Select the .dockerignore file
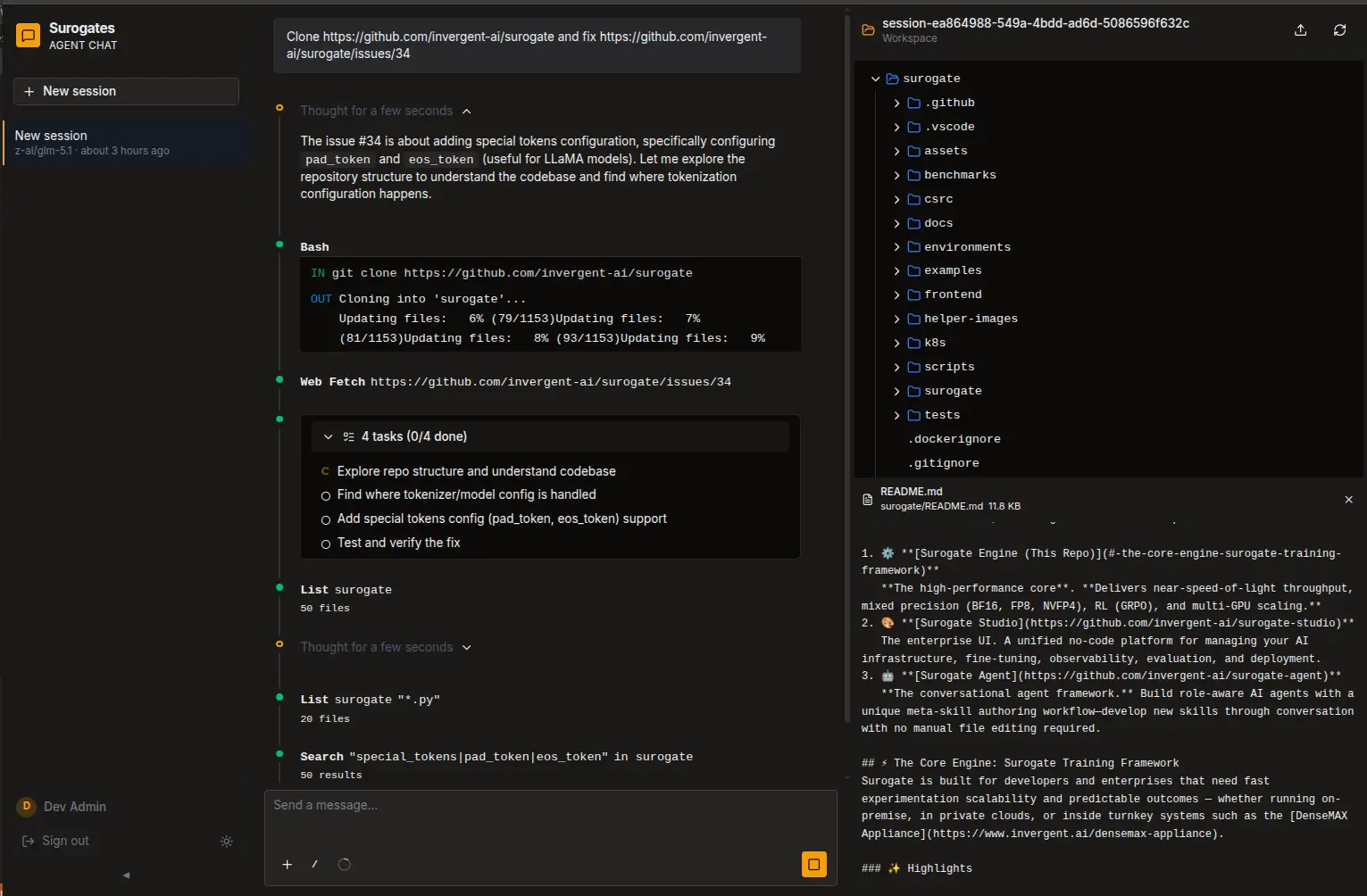 point(954,439)
